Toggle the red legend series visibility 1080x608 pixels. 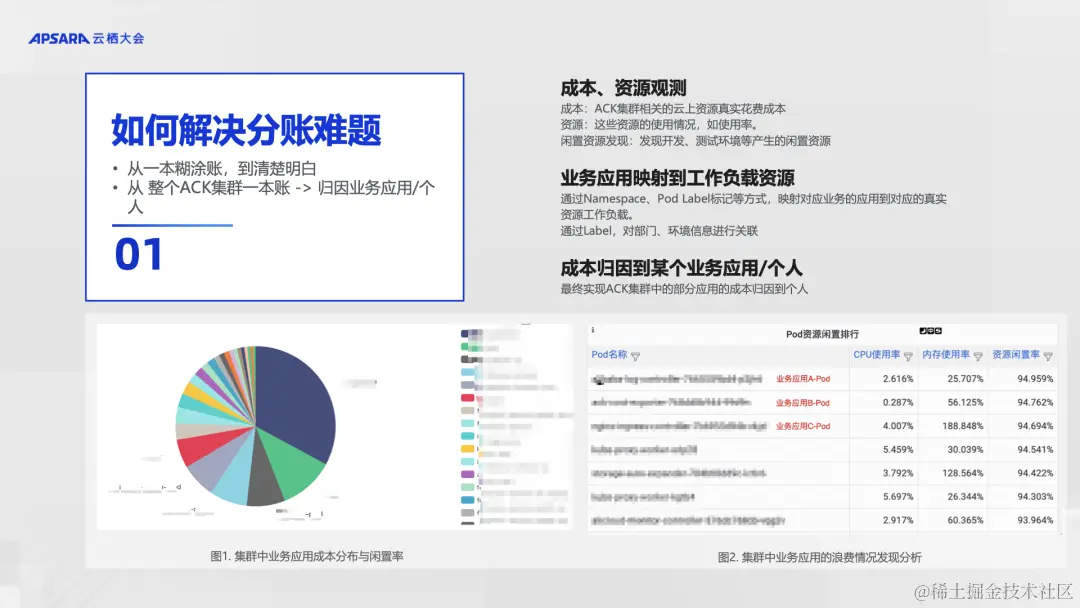465,397
